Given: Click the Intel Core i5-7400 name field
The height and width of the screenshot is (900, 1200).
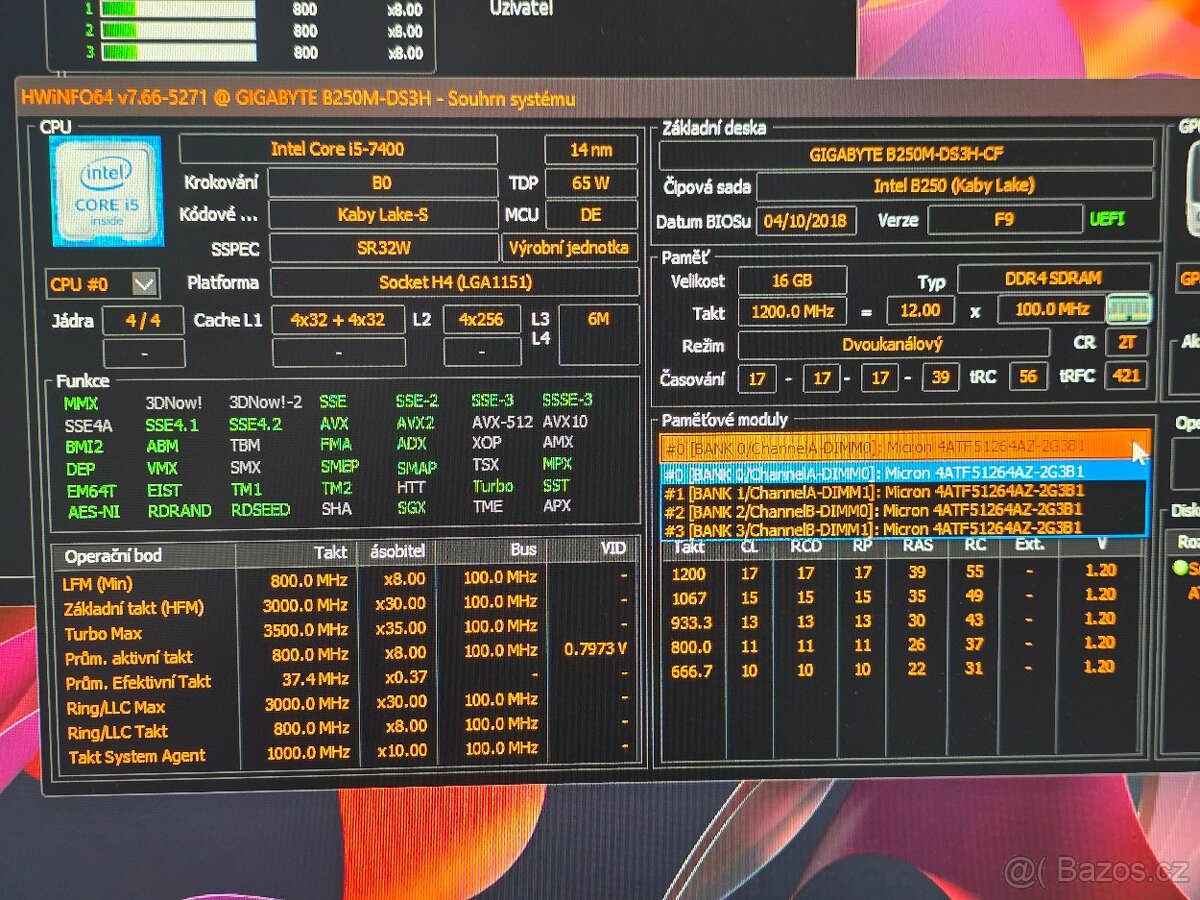Looking at the screenshot, I should pyautogui.click(x=337, y=149).
